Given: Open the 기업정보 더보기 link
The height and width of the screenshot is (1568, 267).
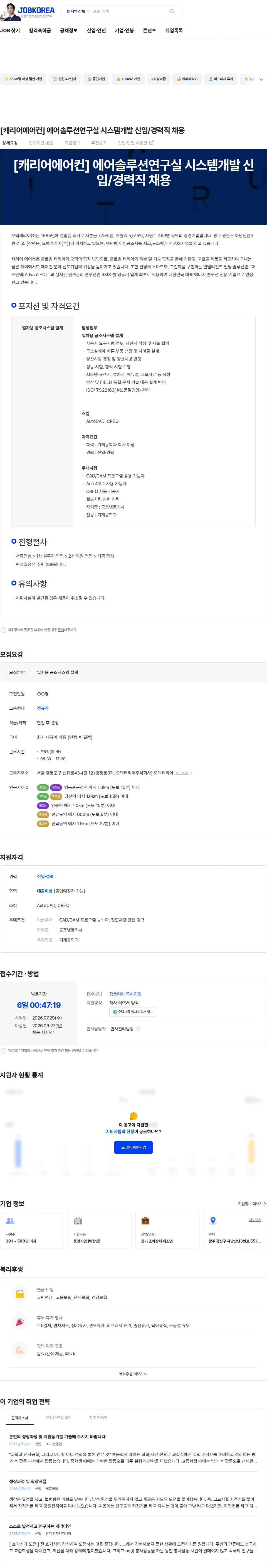Looking at the screenshot, I should pyautogui.click(x=251, y=1204).
